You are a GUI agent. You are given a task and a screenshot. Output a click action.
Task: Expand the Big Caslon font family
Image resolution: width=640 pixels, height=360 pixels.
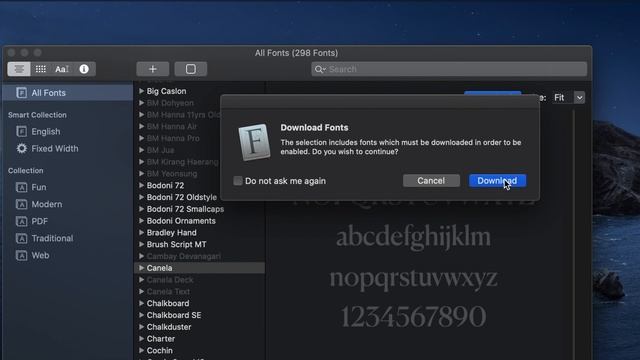tap(141, 91)
